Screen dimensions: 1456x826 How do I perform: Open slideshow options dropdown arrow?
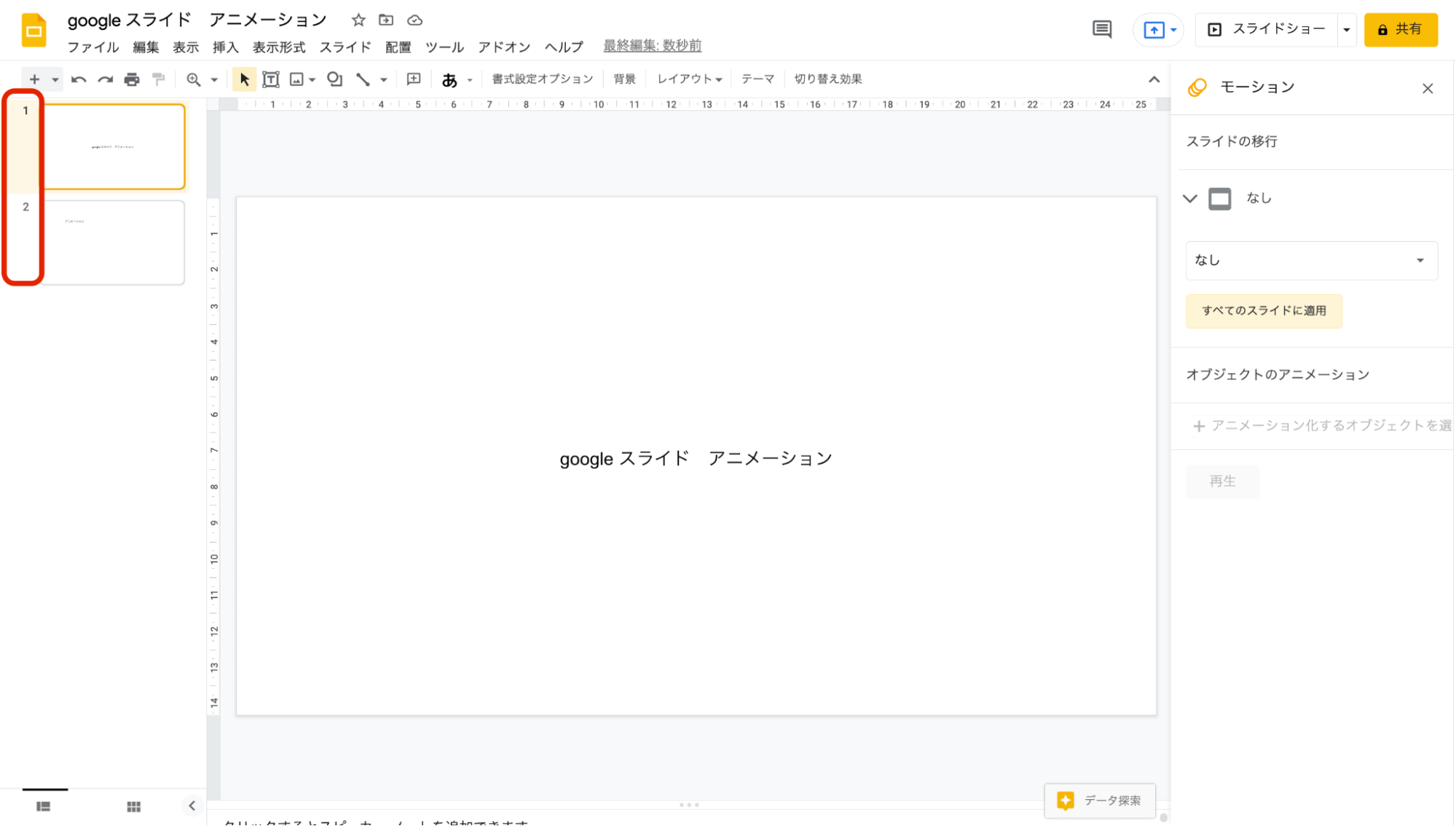tap(1347, 30)
